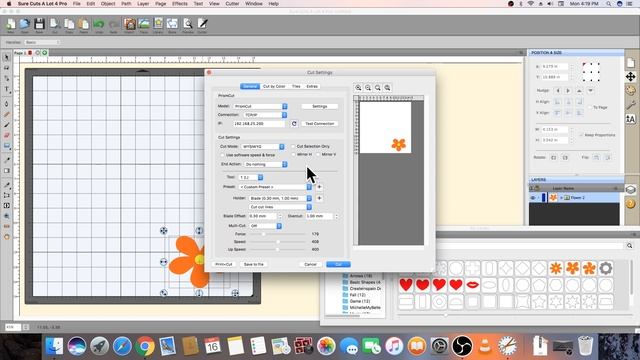Open the Holder blade dropdown
Screen dimensions: 640x360
[x=280, y=198]
